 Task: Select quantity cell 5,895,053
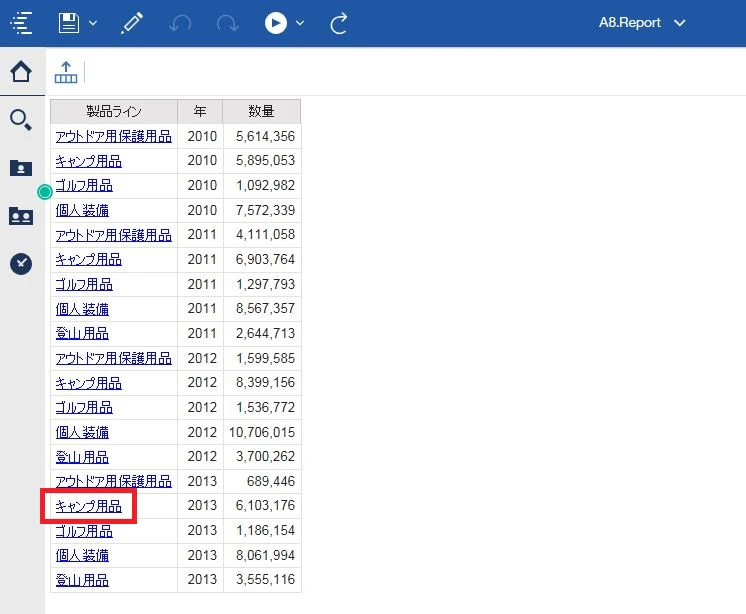pos(262,161)
